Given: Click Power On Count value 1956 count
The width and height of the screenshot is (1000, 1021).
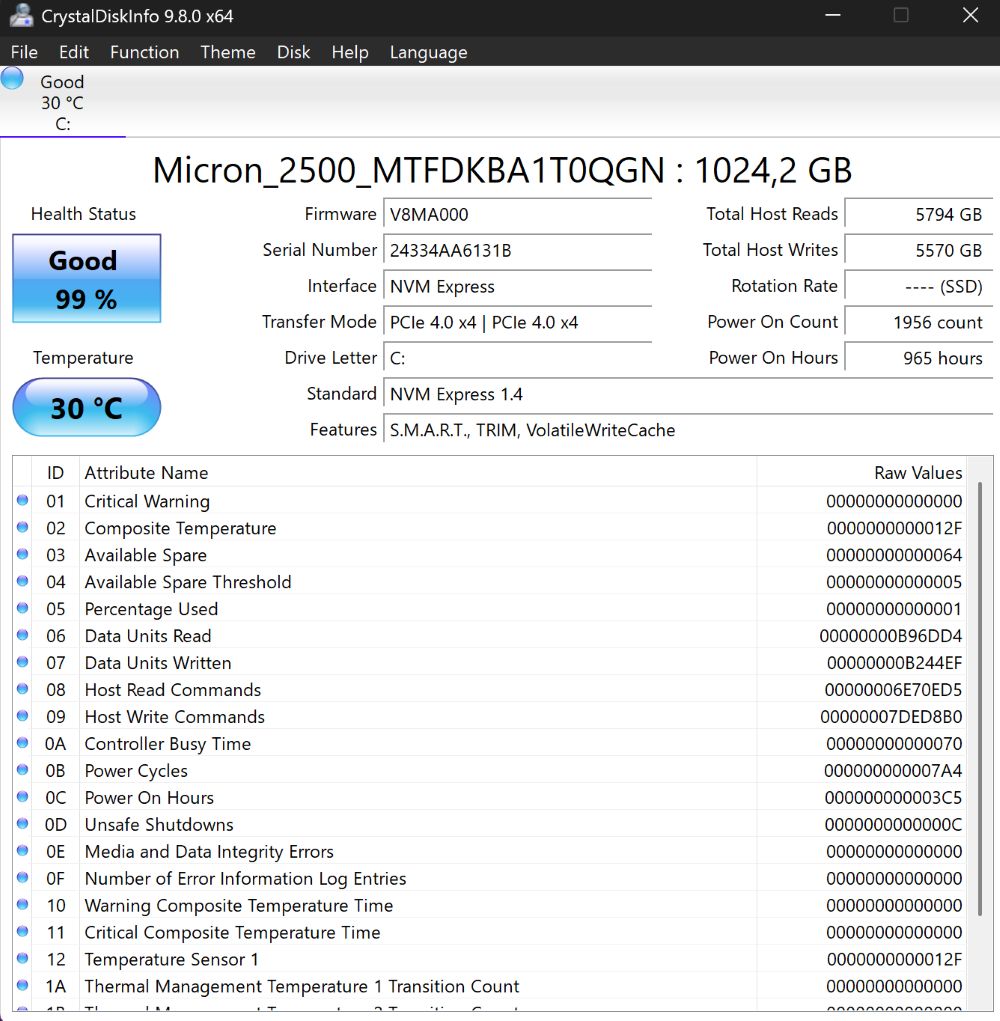Looking at the screenshot, I should point(919,322).
